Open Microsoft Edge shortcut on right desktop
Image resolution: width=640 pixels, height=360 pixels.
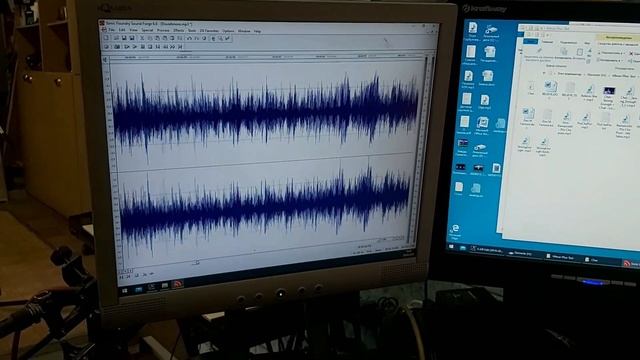pos(455,231)
